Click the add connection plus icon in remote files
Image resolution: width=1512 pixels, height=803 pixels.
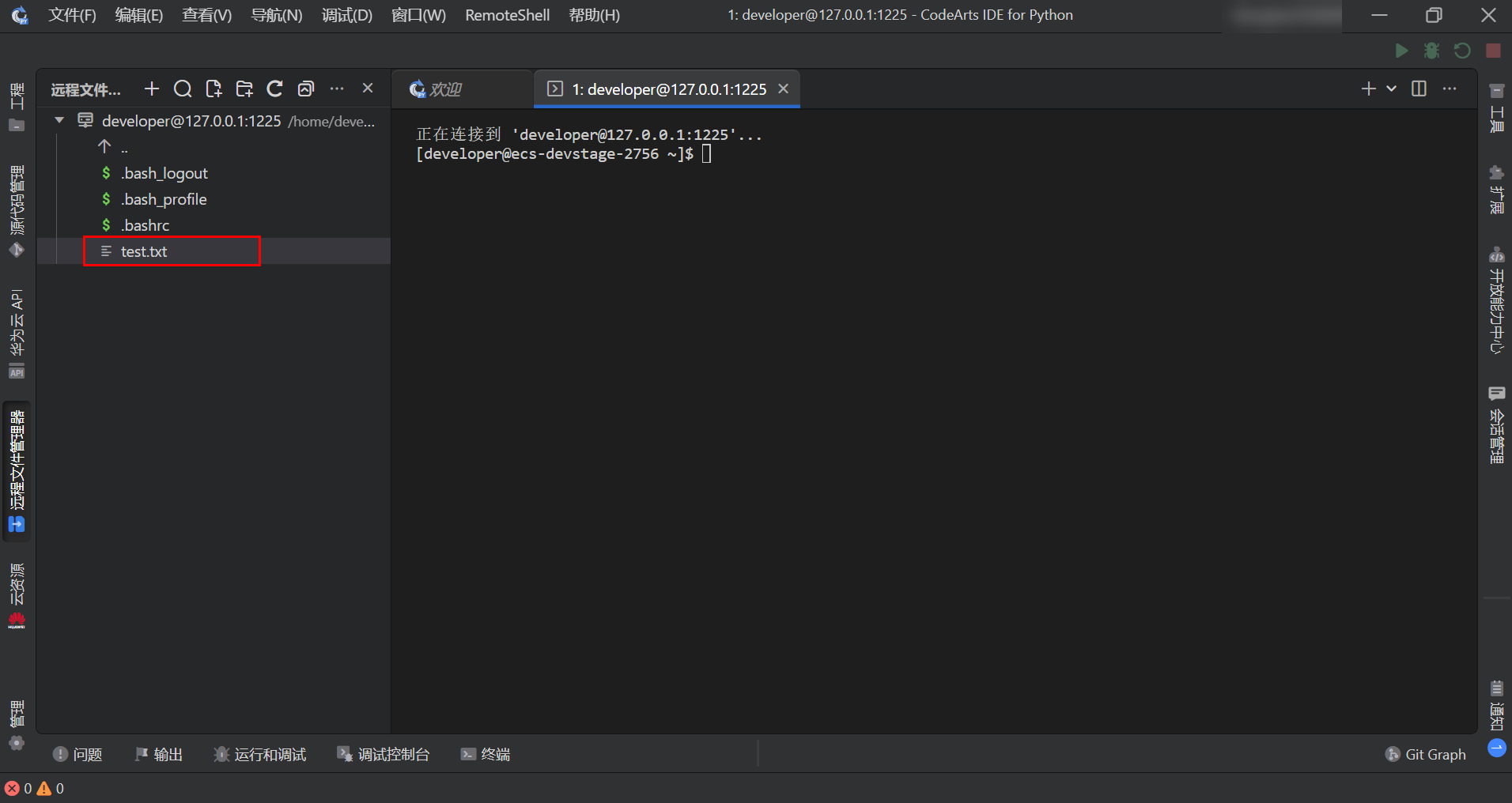coord(152,89)
